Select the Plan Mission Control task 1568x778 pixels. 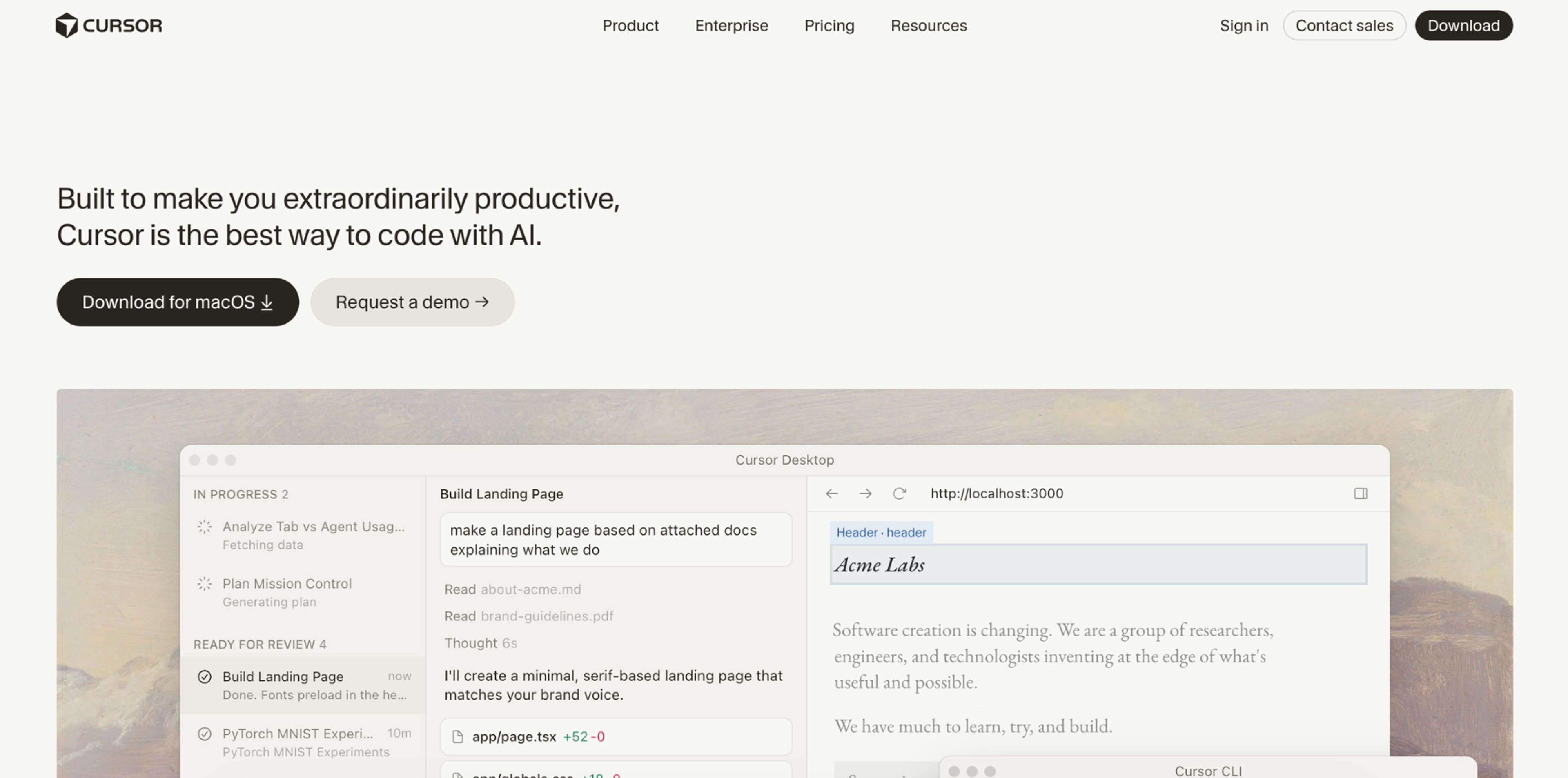pos(303,592)
